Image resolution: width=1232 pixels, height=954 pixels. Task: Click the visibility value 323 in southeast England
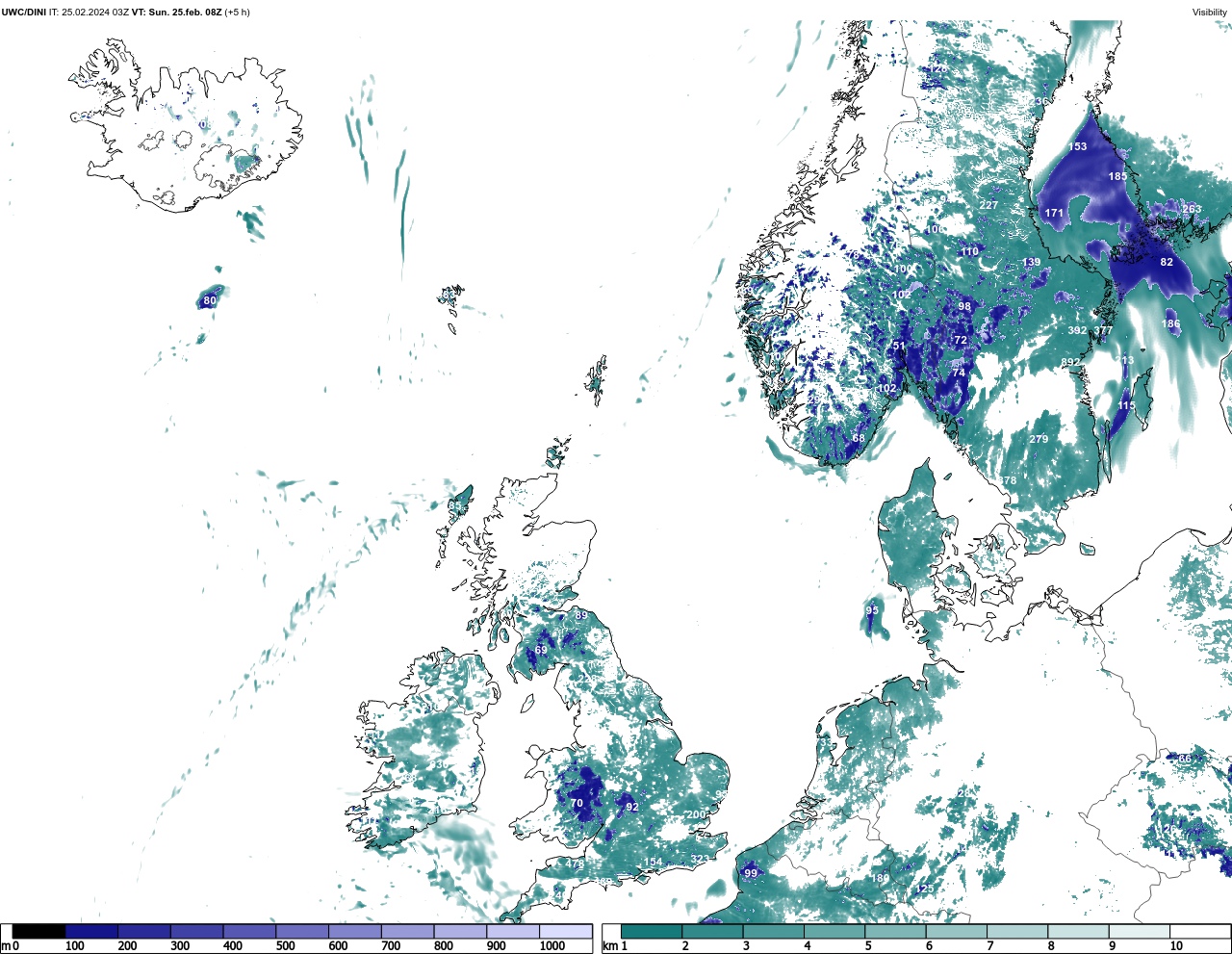pyautogui.click(x=700, y=859)
